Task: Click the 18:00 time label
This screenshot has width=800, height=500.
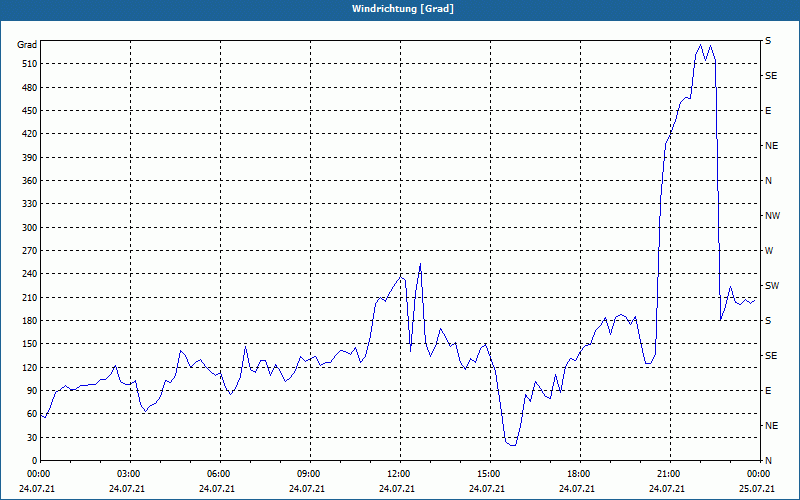Action: click(577, 474)
